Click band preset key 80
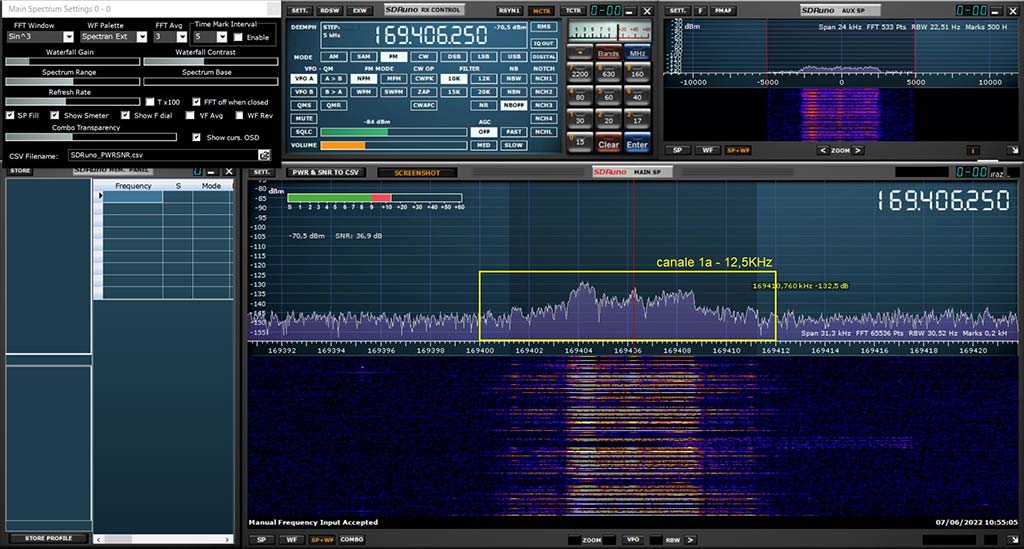The width and height of the screenshot is (1024, 549). click(x=580, y=95)
